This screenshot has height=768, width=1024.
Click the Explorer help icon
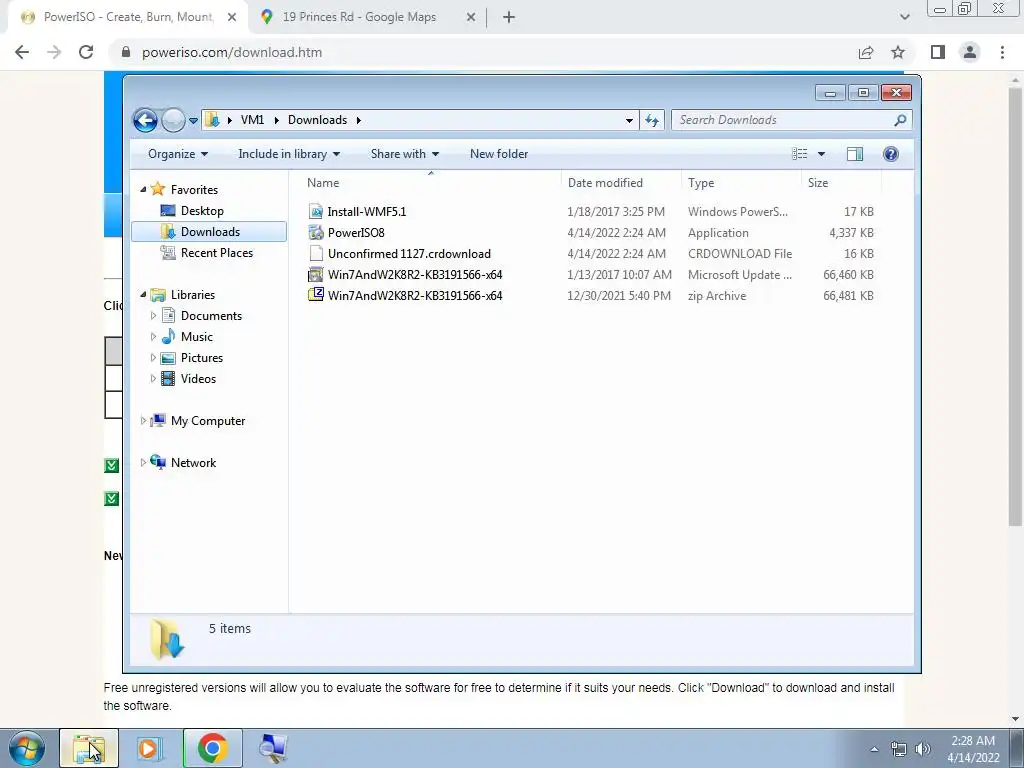(891, 154)
